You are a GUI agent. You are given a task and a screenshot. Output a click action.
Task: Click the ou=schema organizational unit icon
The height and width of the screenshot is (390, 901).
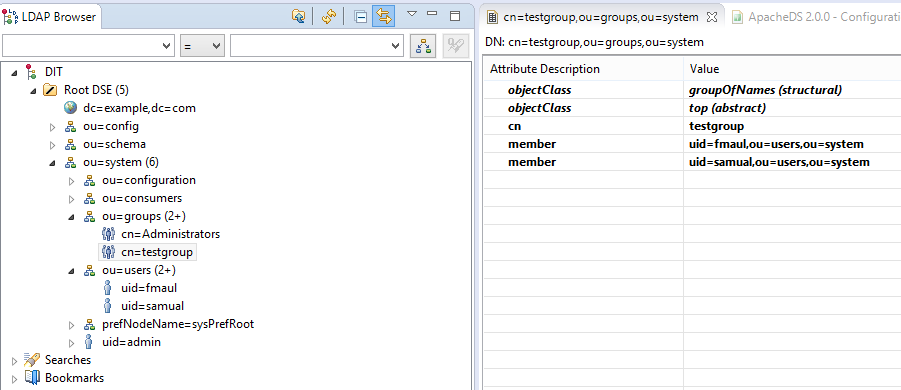(70, 144)
